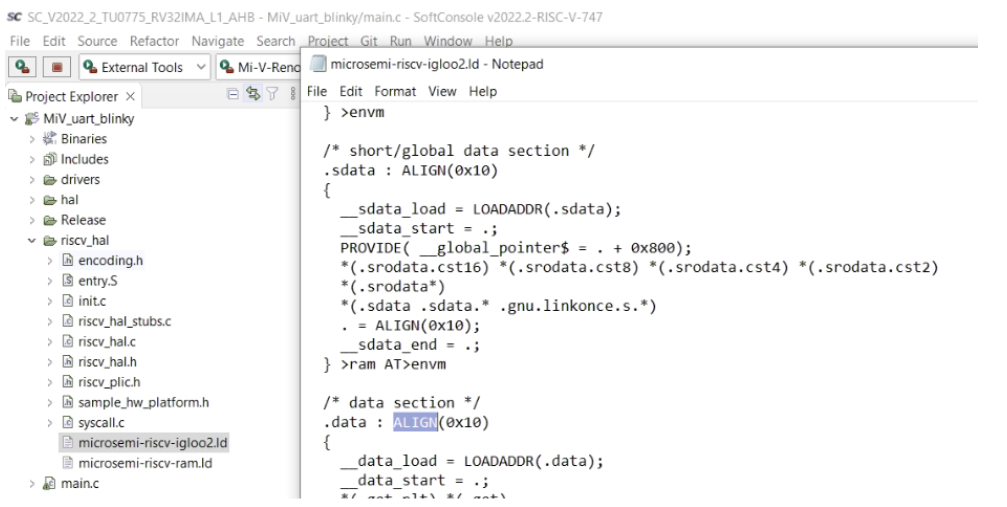Screen dimensions: 1007x507
Task: Click the red Stop button in toolbar
Action: [57, 67]
